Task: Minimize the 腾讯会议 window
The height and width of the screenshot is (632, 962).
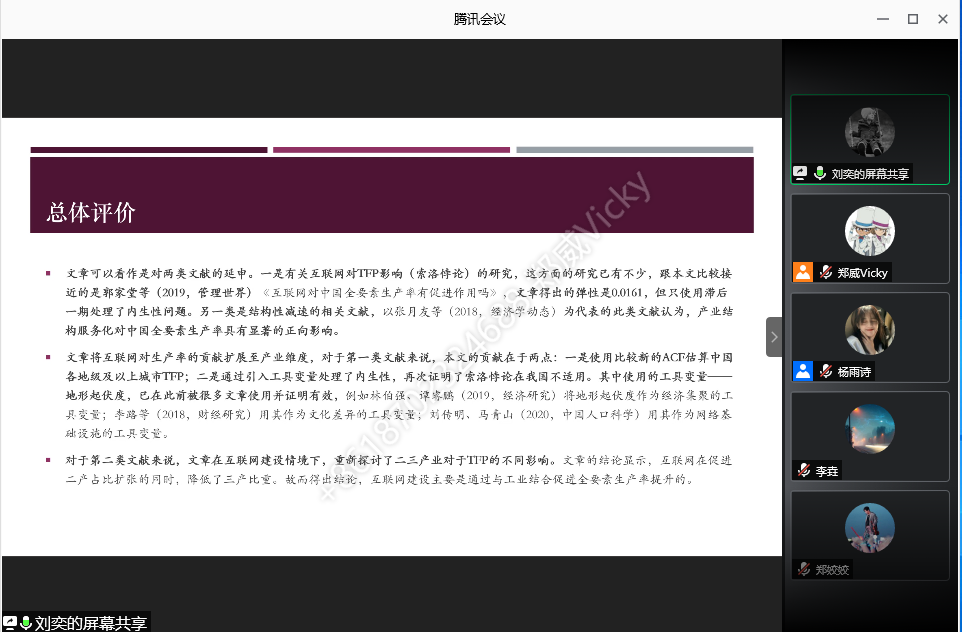Action: 882,18
